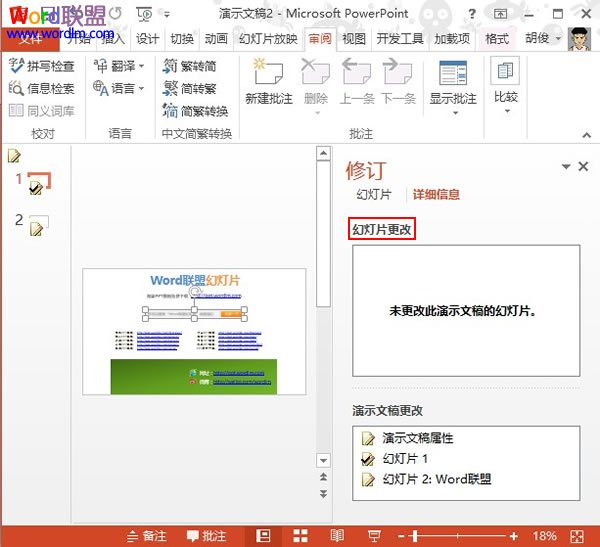The image size is (600, 547).
Task: Switch to Slide Sorter view icon
Action: (300, 536)
